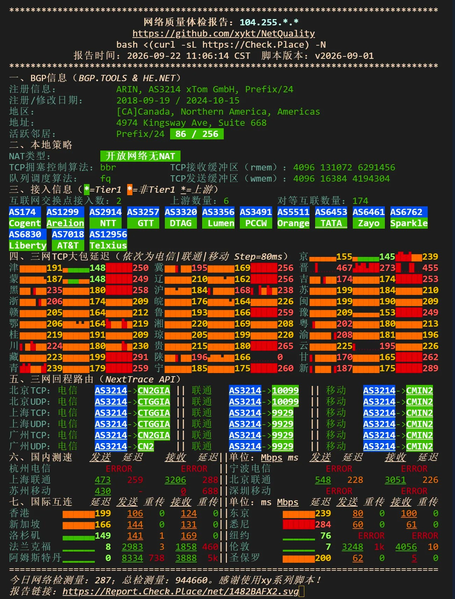The height and width of the screenshot is (599, 455).
Task: Click the red 悉尼 latency bar
Action: point(299,525)
